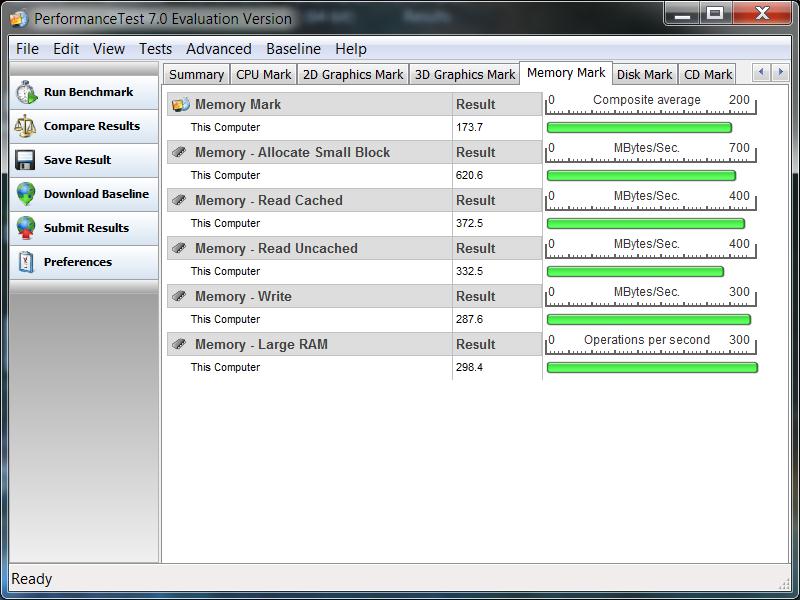Select the Memory - Allocate Small Block header
800x600 pixels.
click(292, 152)
